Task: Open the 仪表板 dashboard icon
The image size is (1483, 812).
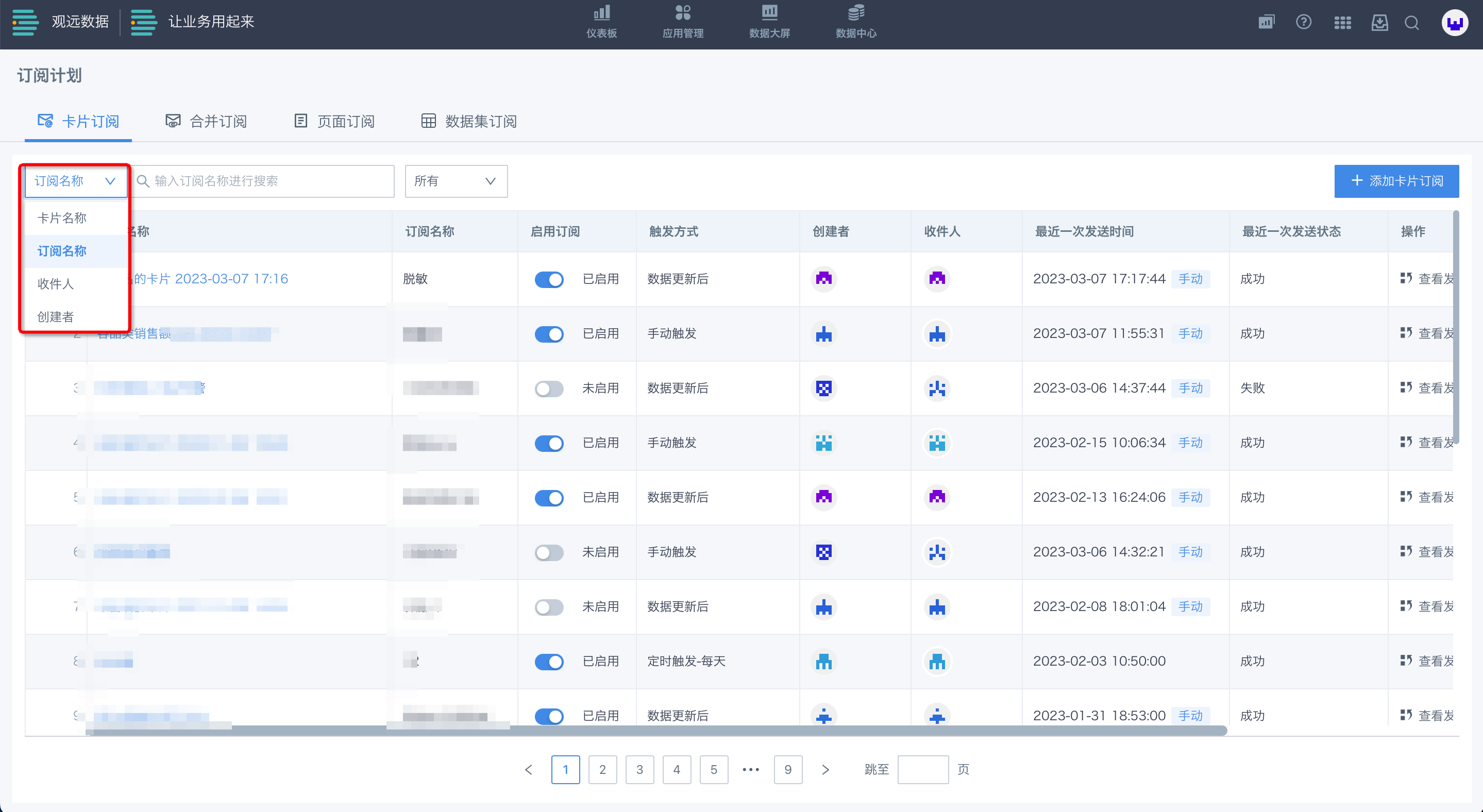Action: 601,22
